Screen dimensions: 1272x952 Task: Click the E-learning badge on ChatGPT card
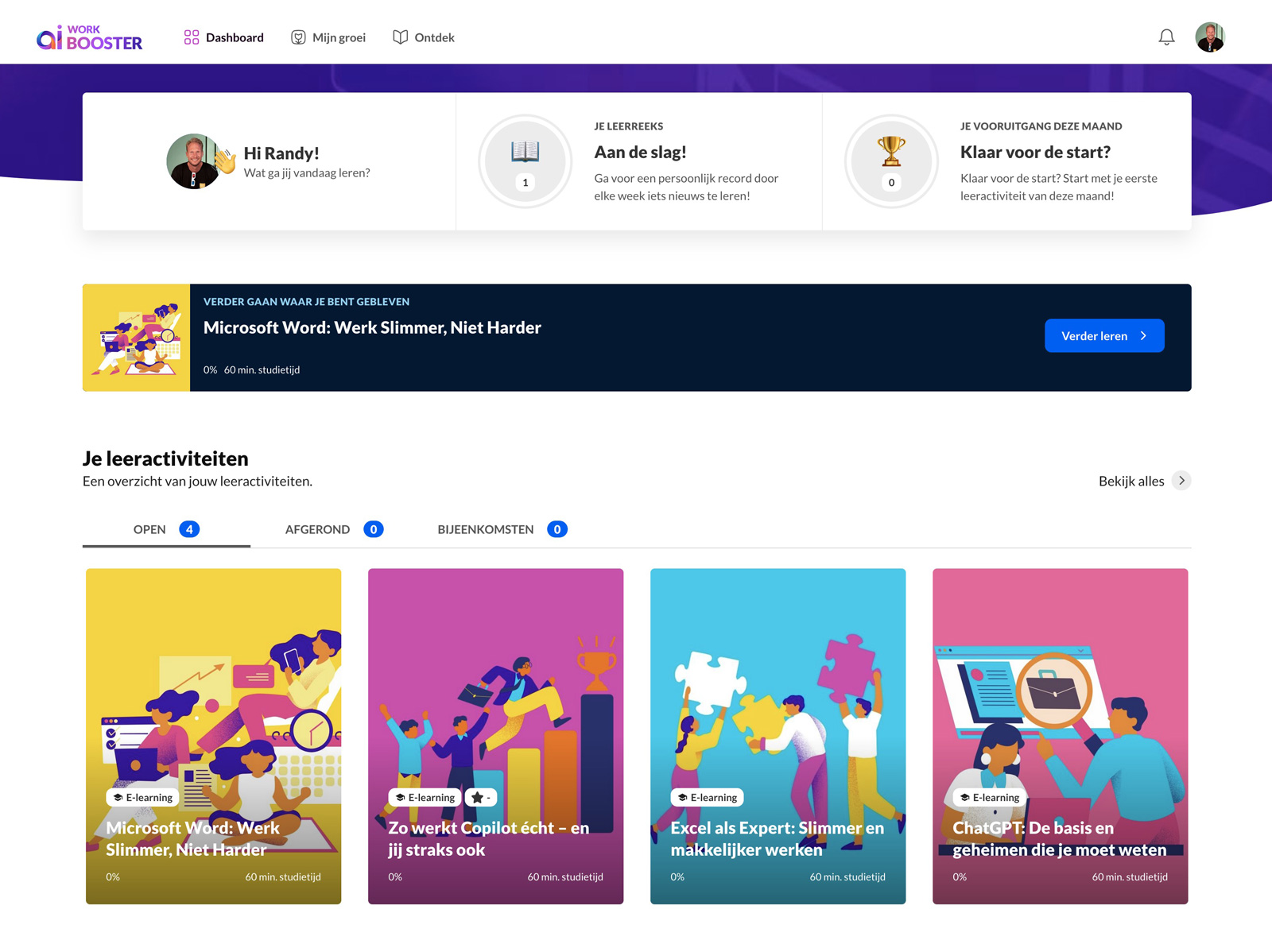point(990,797)
